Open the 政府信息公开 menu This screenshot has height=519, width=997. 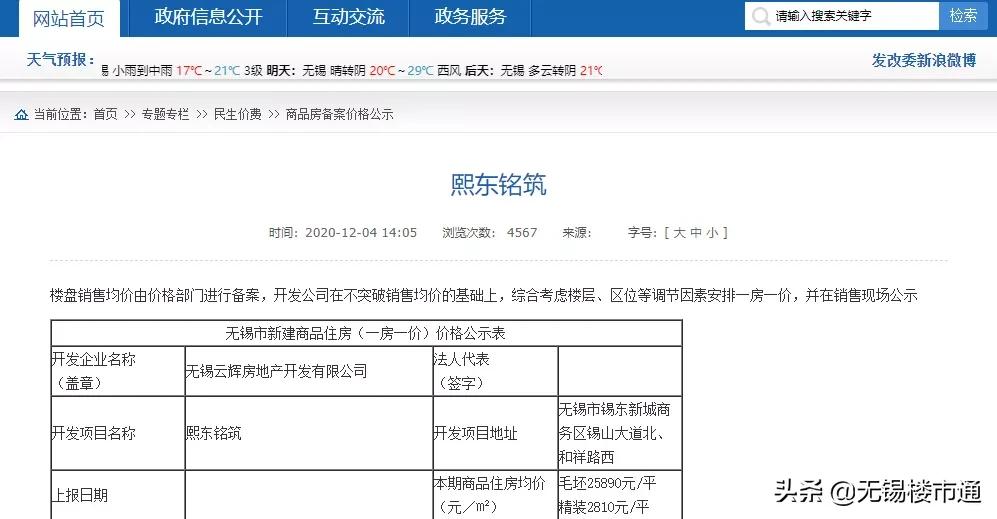[x=208, y=17]
